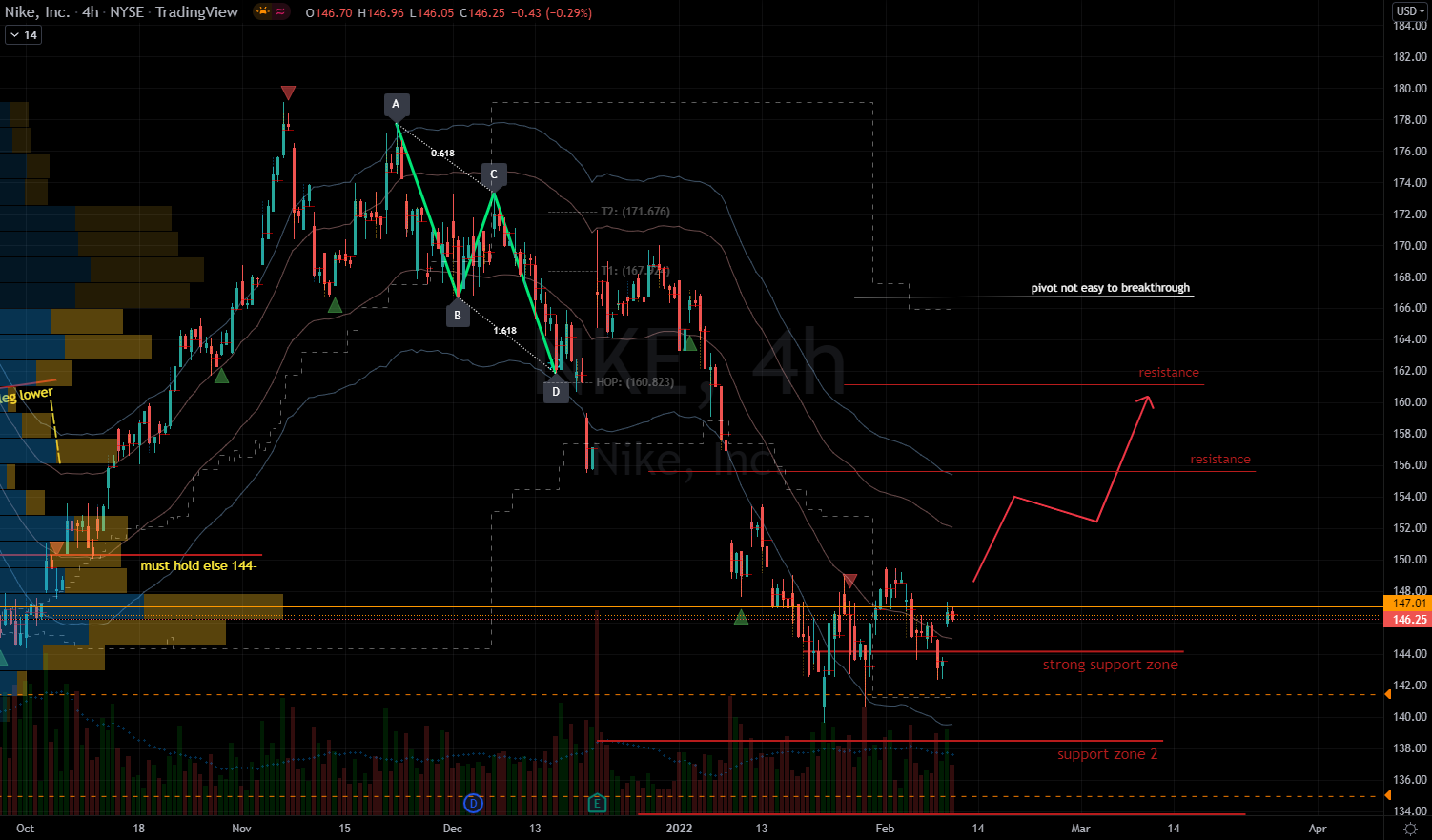
Task: Click the pink approximate-sign icon beside the title
Action: 281,12
